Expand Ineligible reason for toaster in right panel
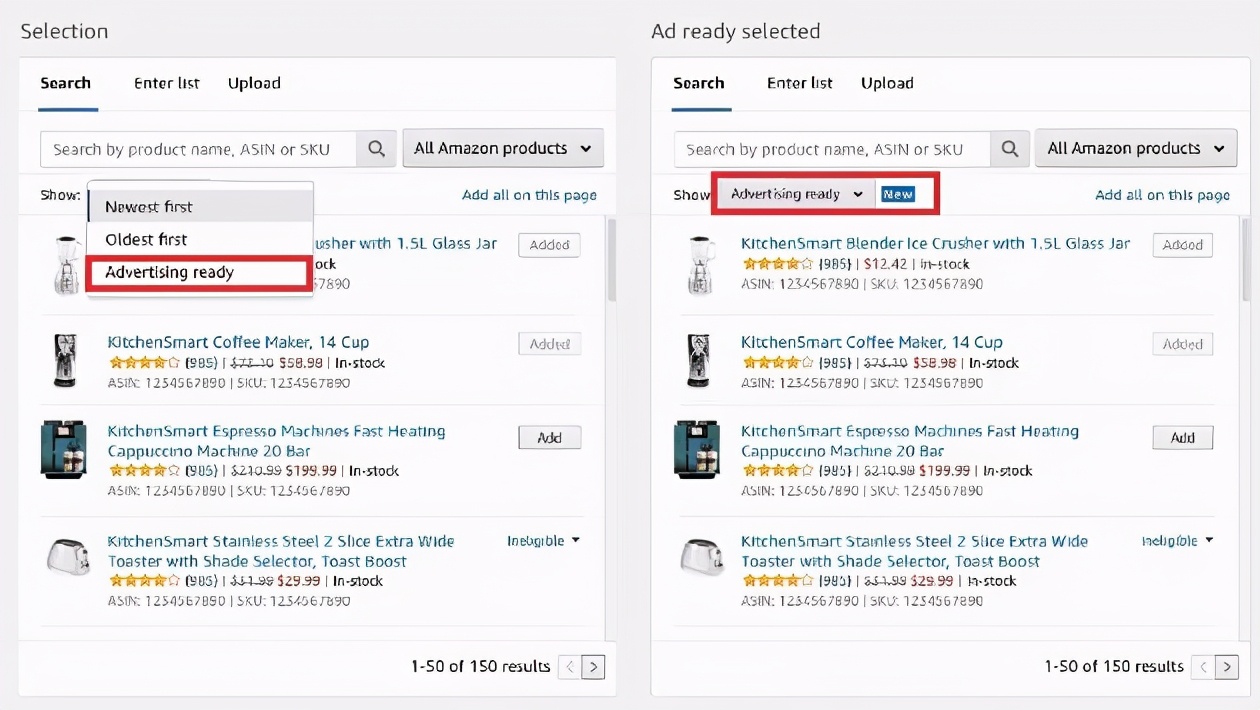The image size is (1260, 710). coord(1177,541)
